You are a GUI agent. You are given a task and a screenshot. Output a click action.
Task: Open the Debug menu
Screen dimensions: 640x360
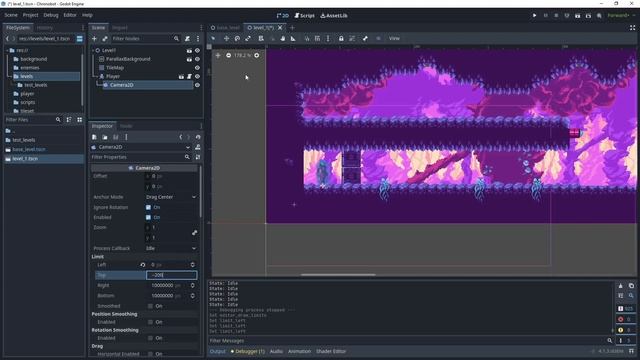pos(51,15)
